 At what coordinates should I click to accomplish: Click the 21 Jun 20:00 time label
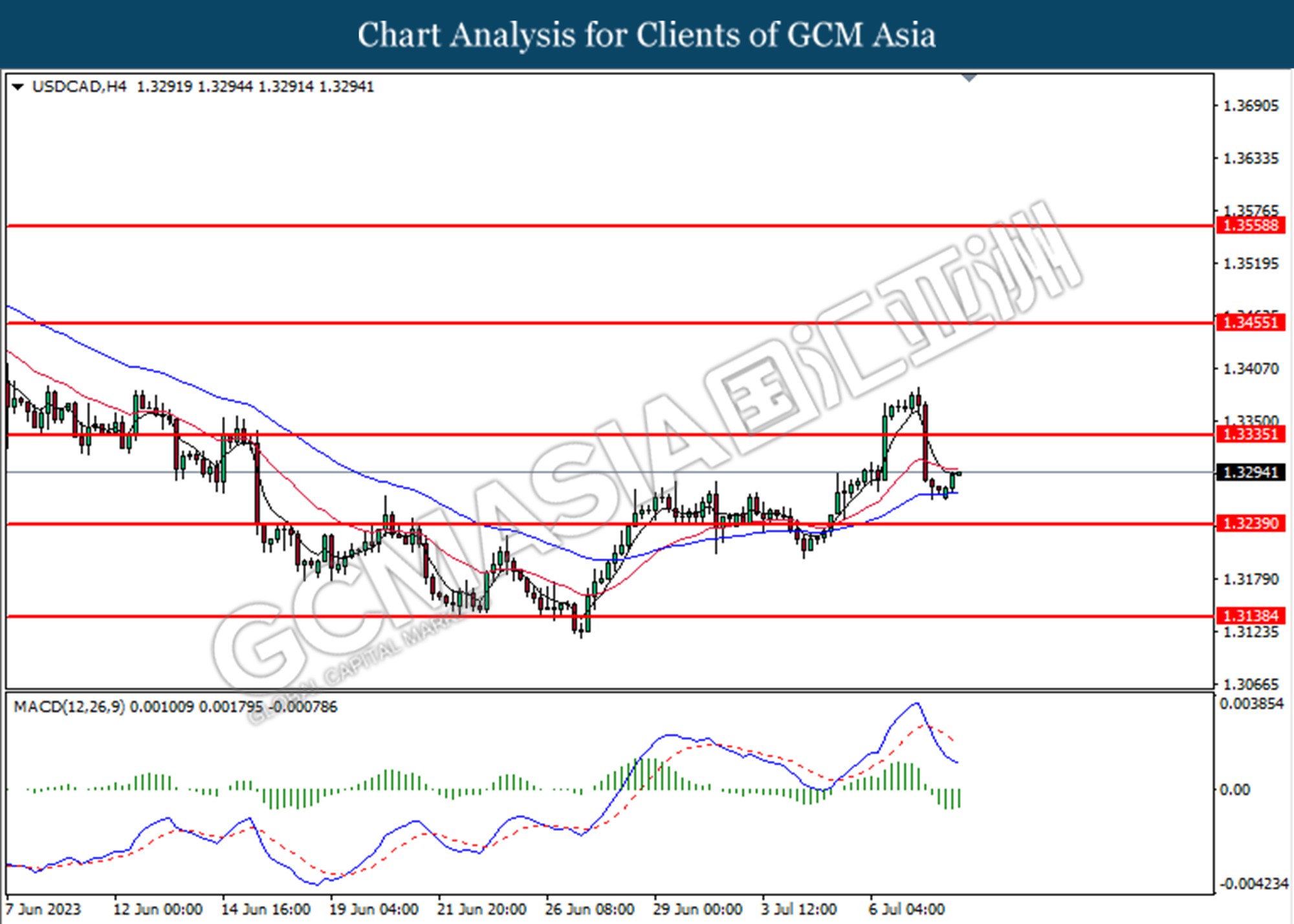(482, 909)
